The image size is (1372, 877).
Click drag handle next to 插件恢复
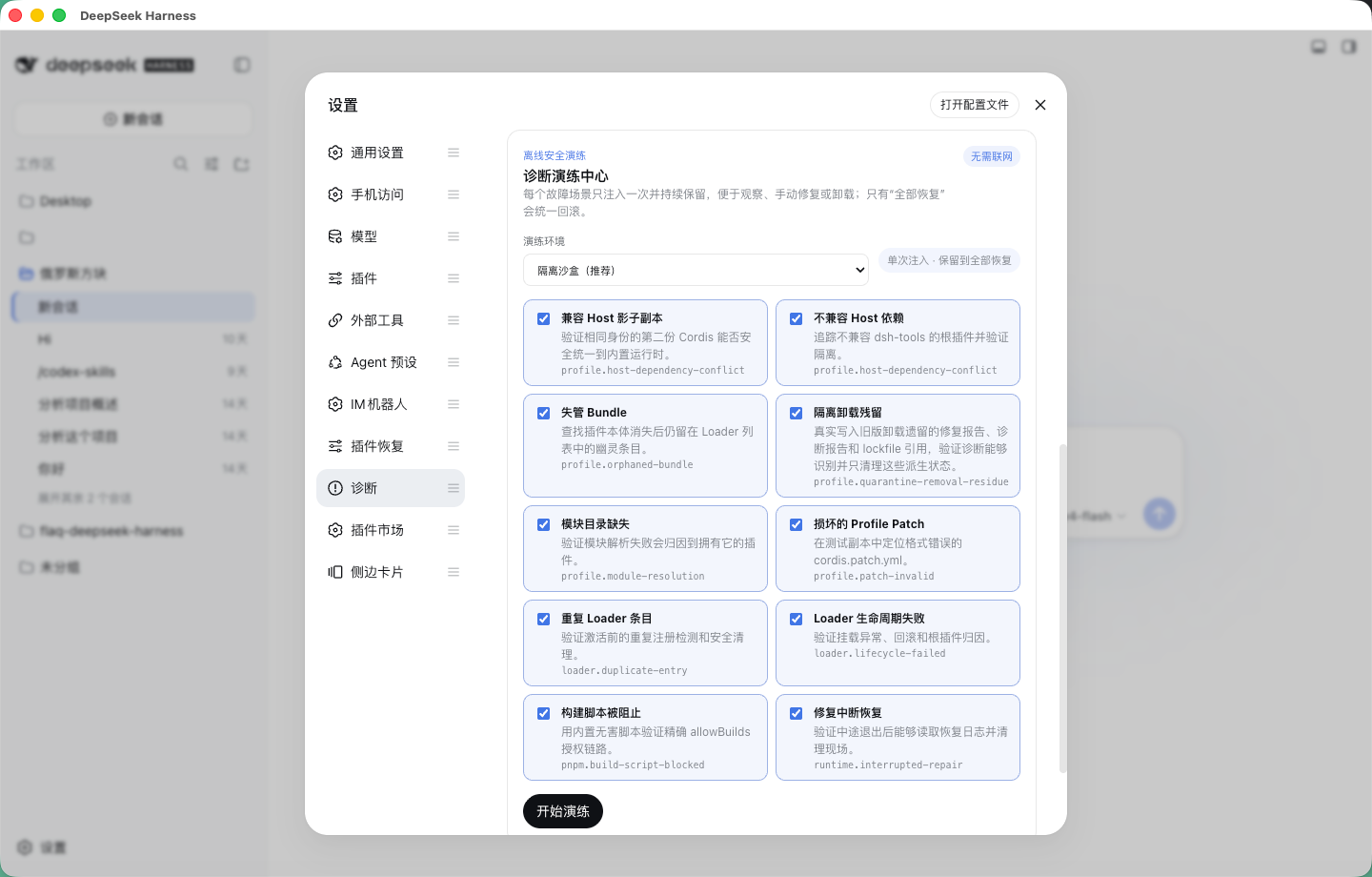coord(454,446)
